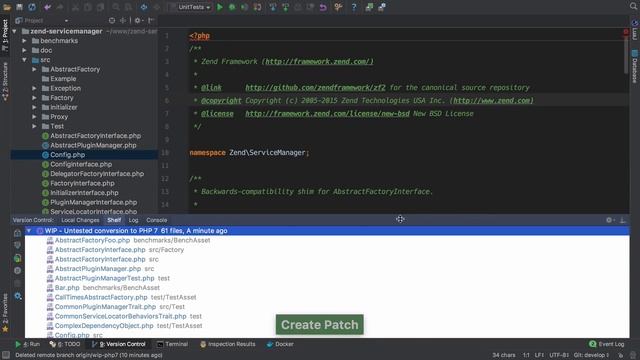Start debugging with the green bug icon
The height and width of the screenshot is (360, 640).
pyautogui.click(x=232, y=7)
